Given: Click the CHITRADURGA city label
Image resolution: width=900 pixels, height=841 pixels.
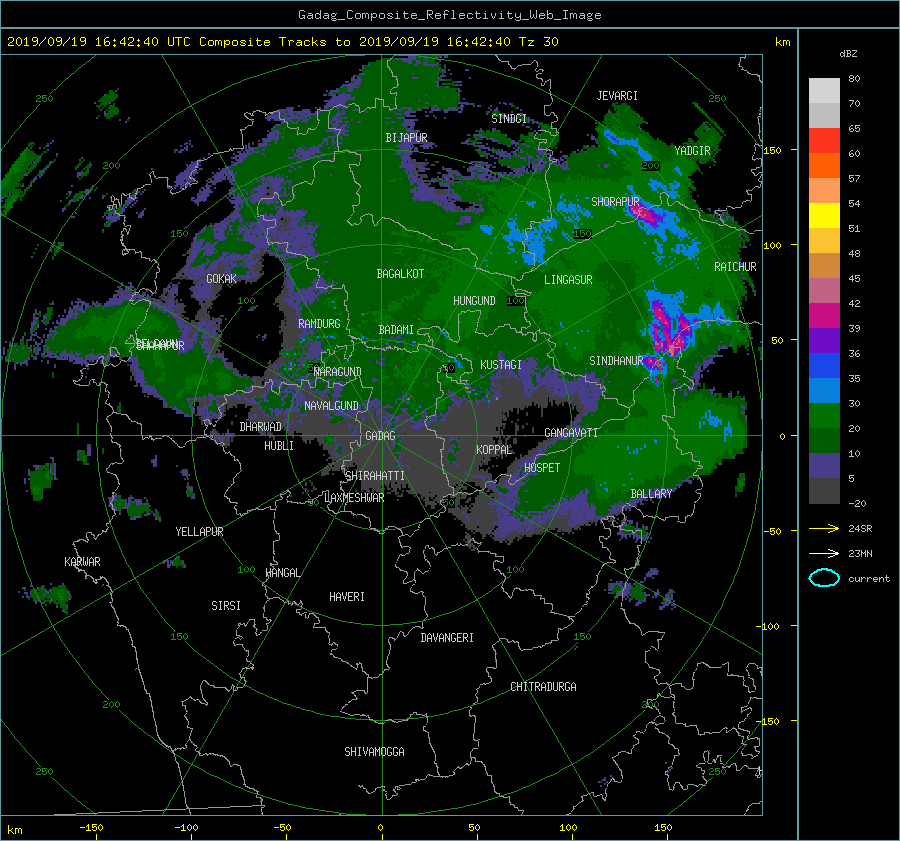Looking at the screenshot, I should [544, 687].
